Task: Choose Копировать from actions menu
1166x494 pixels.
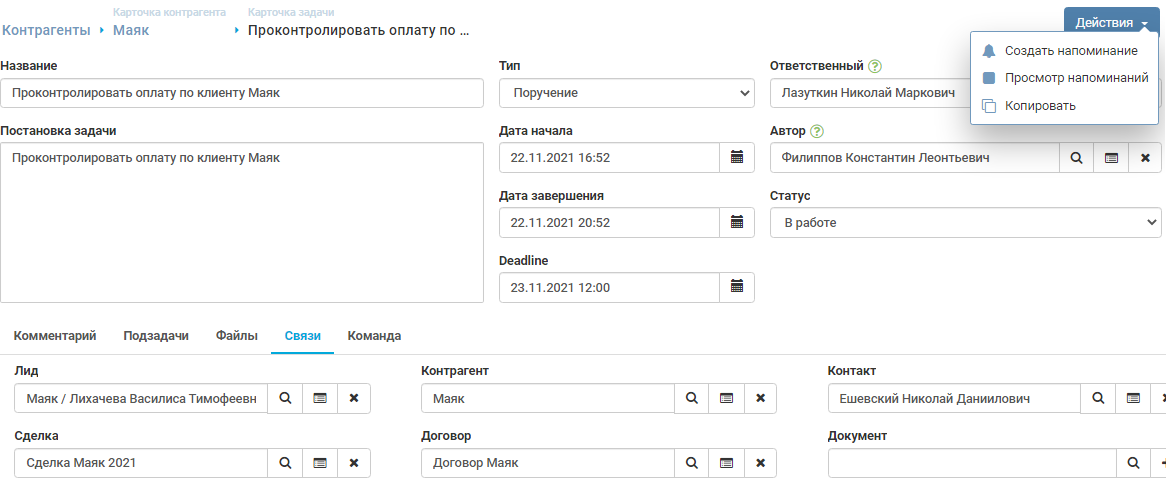Action: [x=1040, y=105]
